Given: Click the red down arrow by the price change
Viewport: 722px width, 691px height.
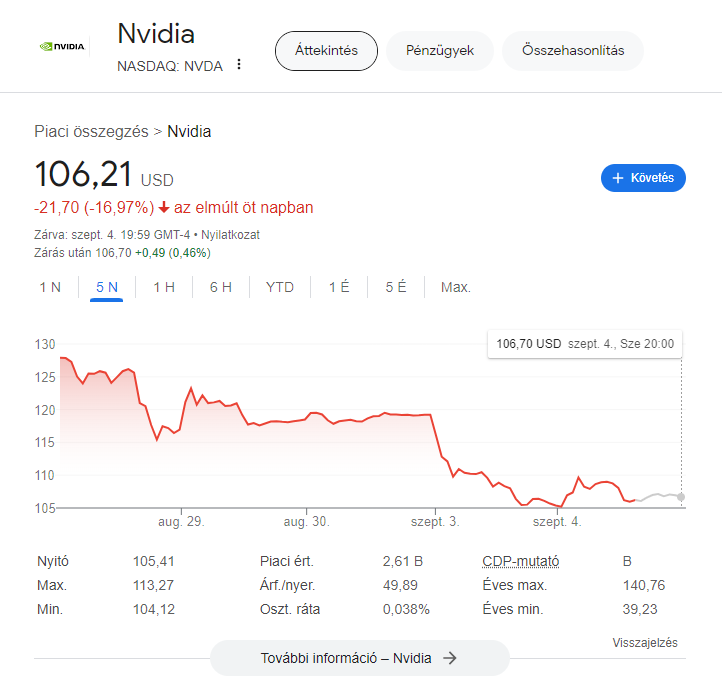Looking at the screenshot, I should 164,208.
